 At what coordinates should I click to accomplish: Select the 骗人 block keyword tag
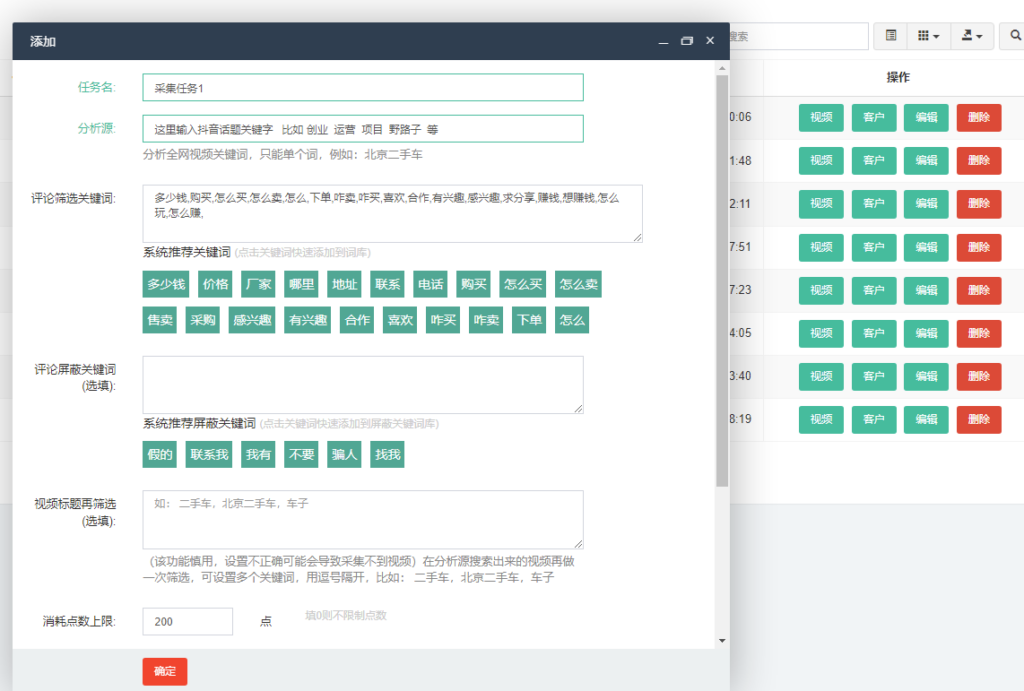pyautogui.click(x=345, y=455)
